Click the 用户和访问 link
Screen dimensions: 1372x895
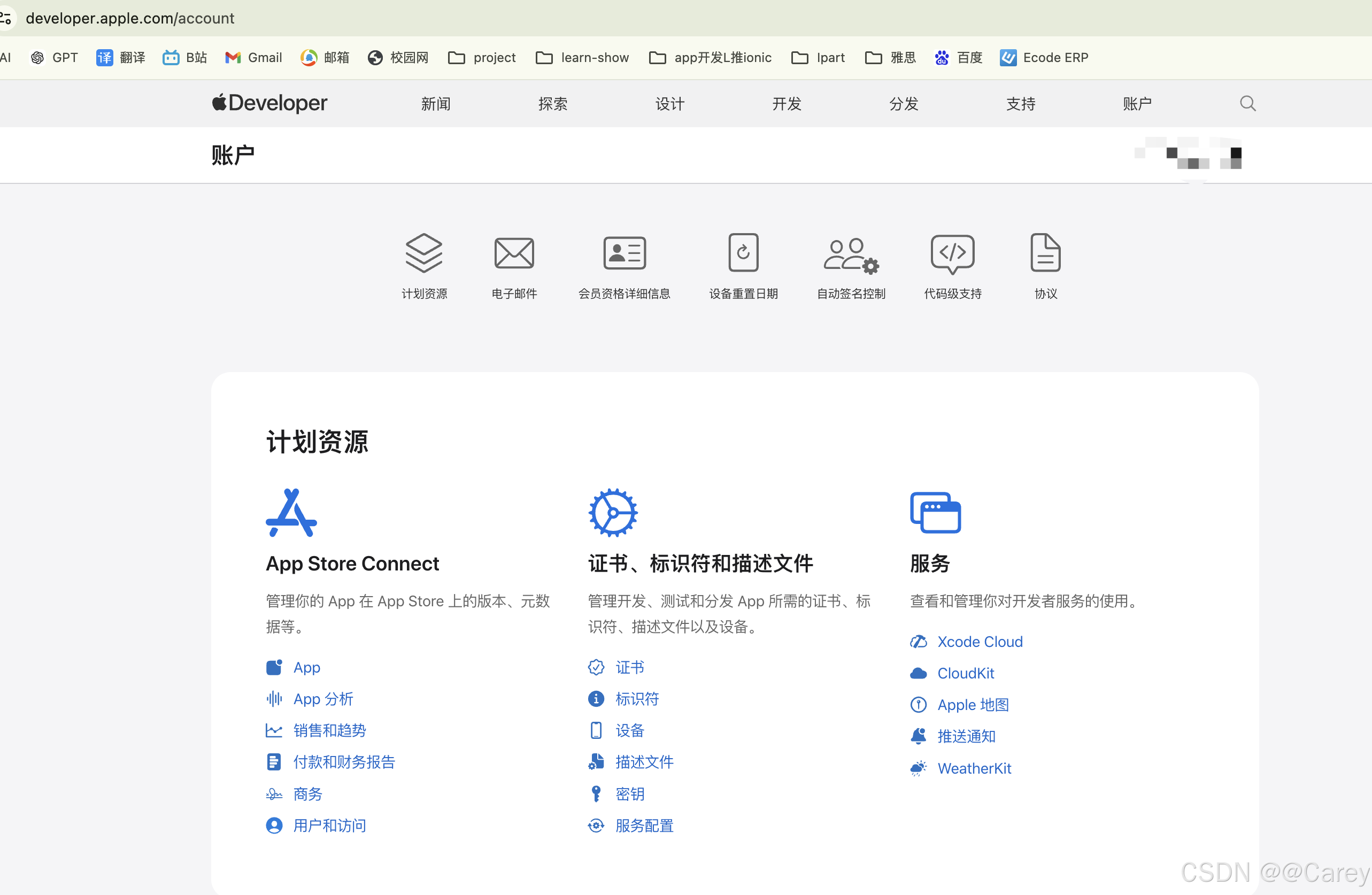tap(329, 825)
